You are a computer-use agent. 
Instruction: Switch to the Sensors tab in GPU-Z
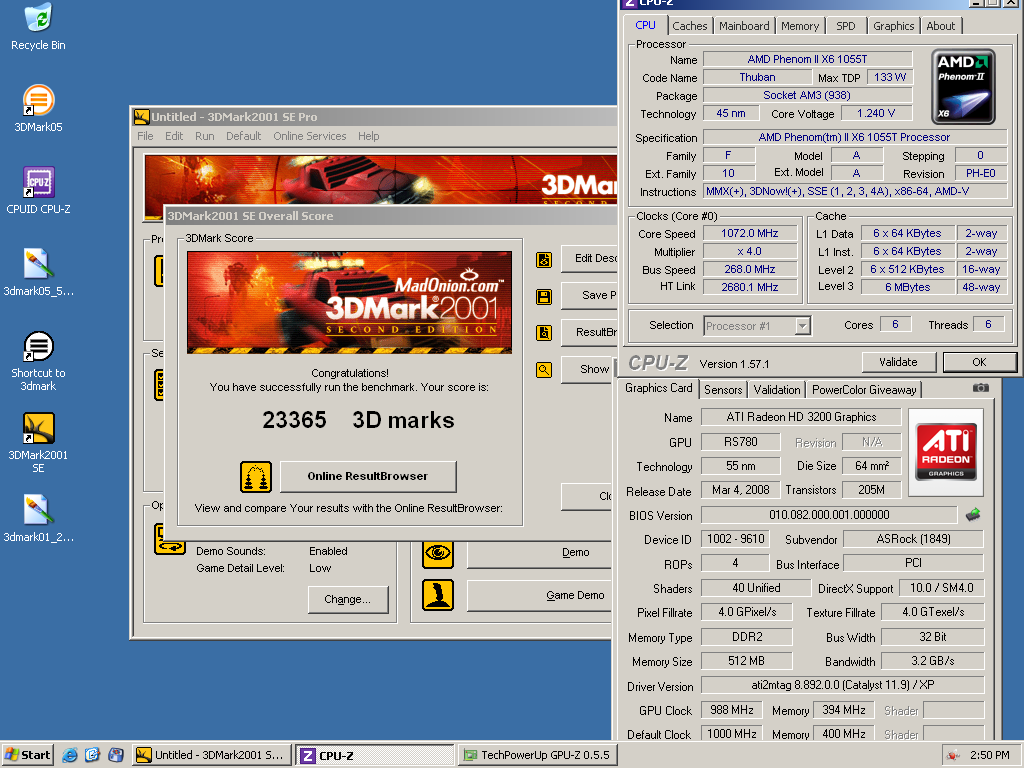723,390
